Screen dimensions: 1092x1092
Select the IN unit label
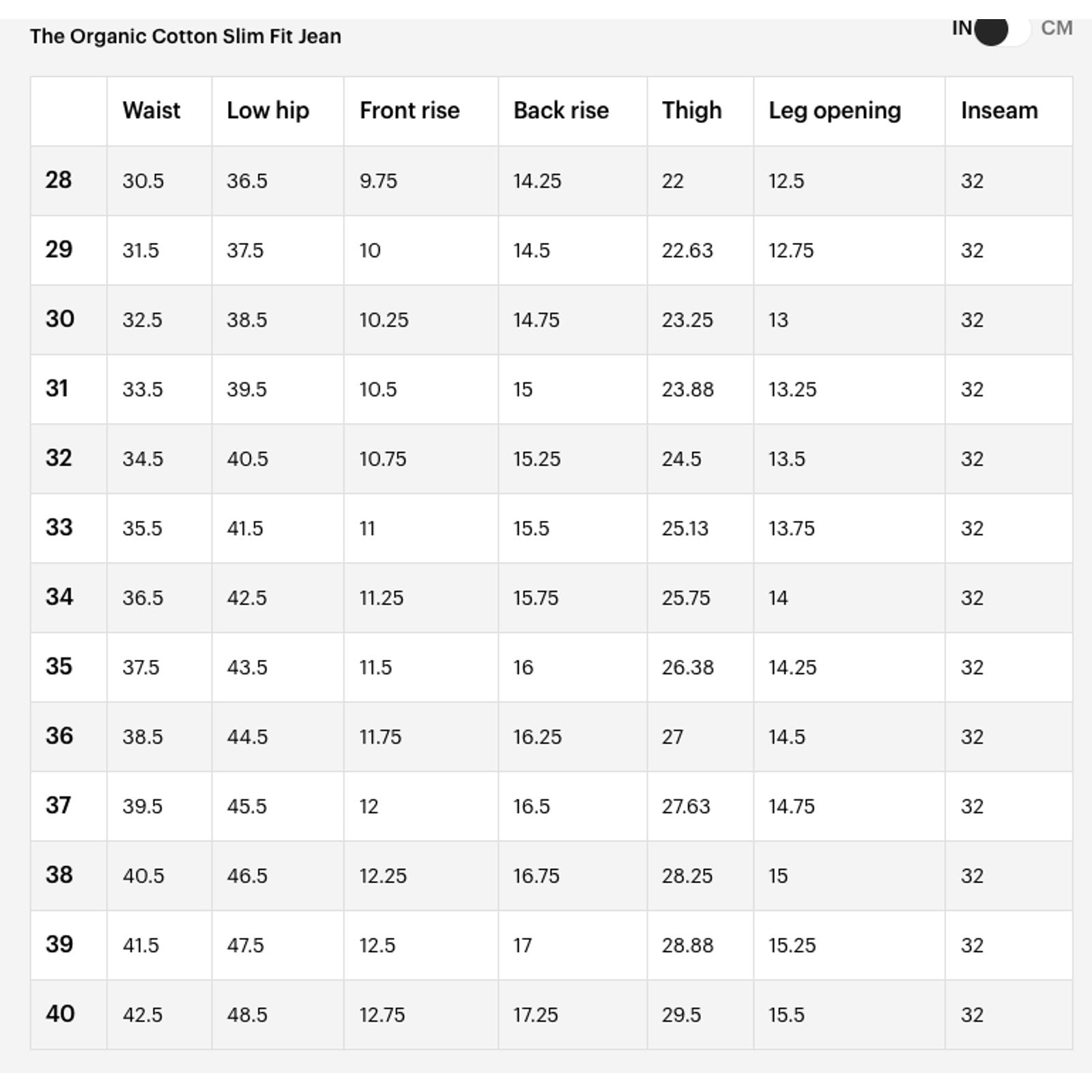point(962,28)
